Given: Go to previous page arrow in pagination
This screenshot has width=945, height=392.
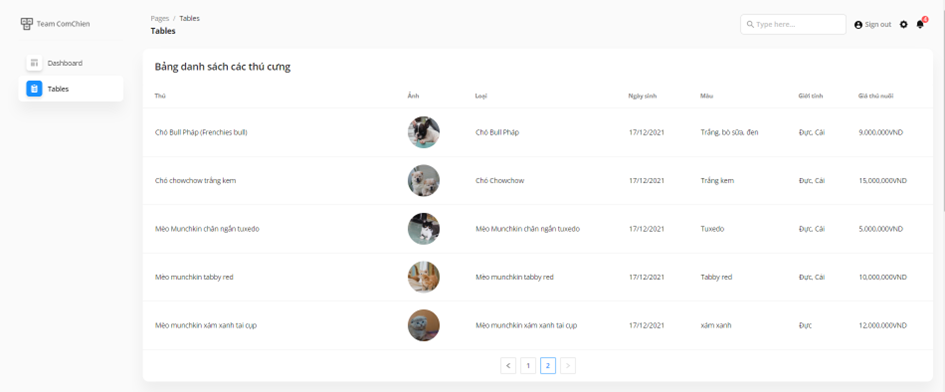Looking at the screenshot, I should (x=508, y=365).
